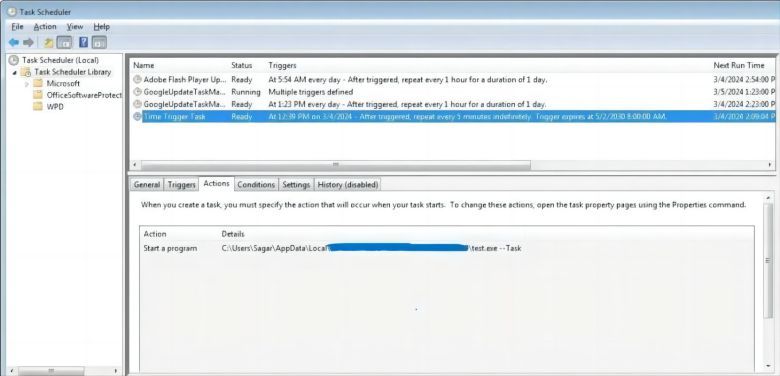Select Task Scheduler (Local) in the tree
780x376 pixels.
pos(60,60)
